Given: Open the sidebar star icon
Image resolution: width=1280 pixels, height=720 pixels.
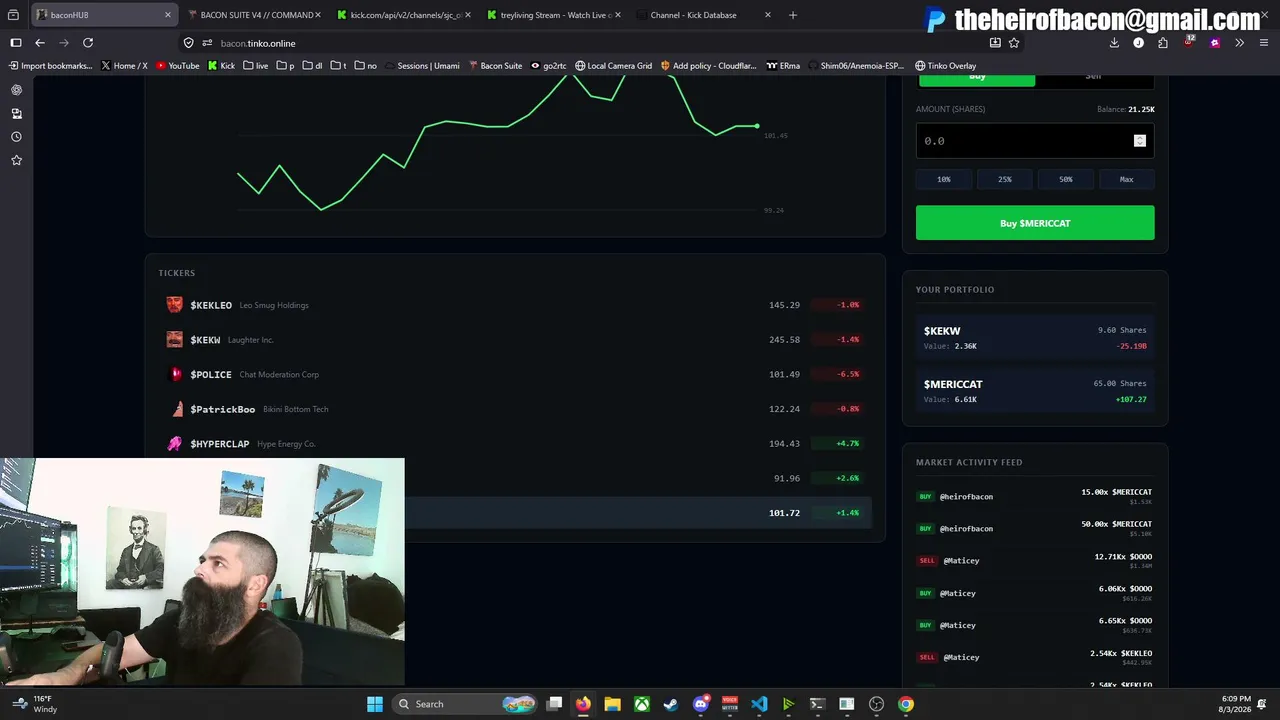Looking at the screenshot, I should pos(16,160).
